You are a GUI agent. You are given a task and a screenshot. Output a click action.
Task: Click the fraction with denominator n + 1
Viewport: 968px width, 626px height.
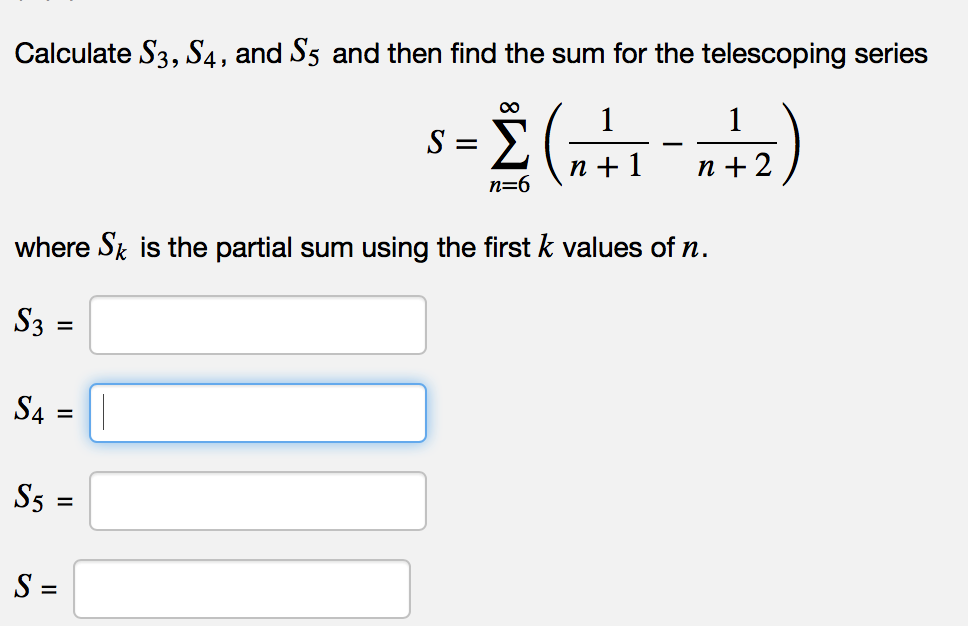click(x=607, y=143)
